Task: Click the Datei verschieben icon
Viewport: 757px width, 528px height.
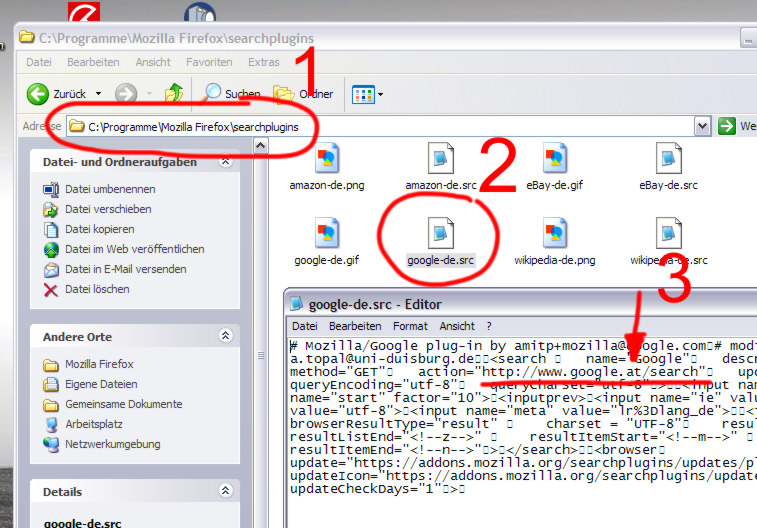Action: (51, 209)
